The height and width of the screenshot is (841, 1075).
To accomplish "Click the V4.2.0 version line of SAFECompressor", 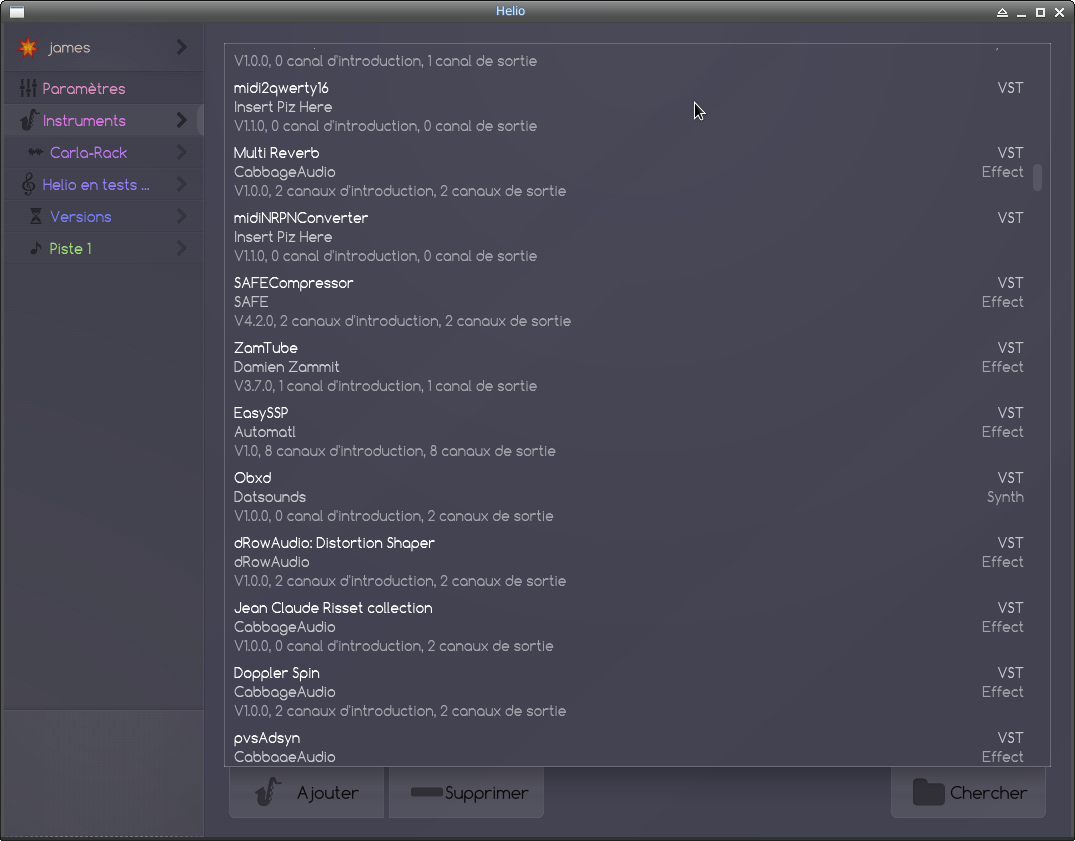I will point(402,321).
